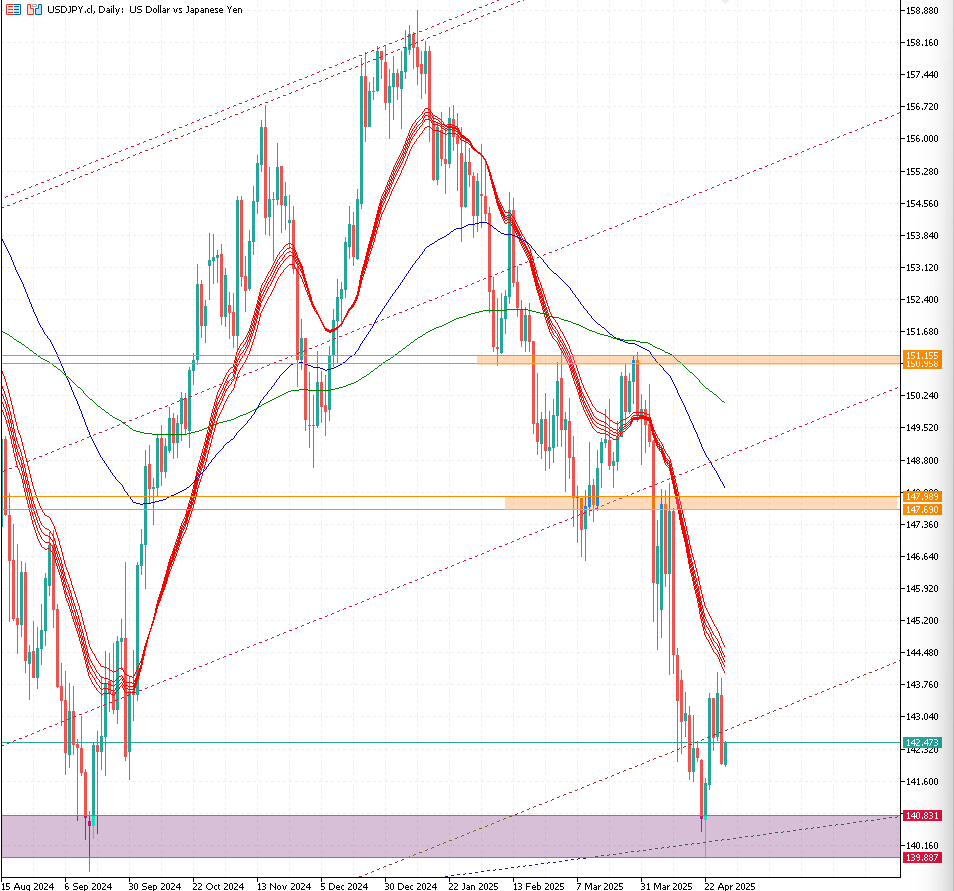Click the 7 Mar 2025 date label
Screen dimensions: 954x891
pos(600,886)
